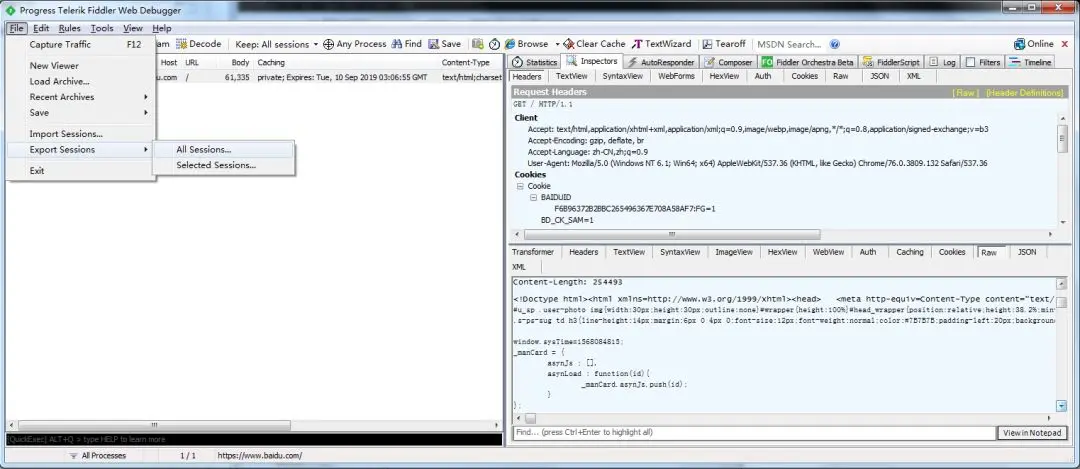This screenshot has width=1080, height=469.
Task: Select the response Transformer tab
Action: [x=532, y=252]
